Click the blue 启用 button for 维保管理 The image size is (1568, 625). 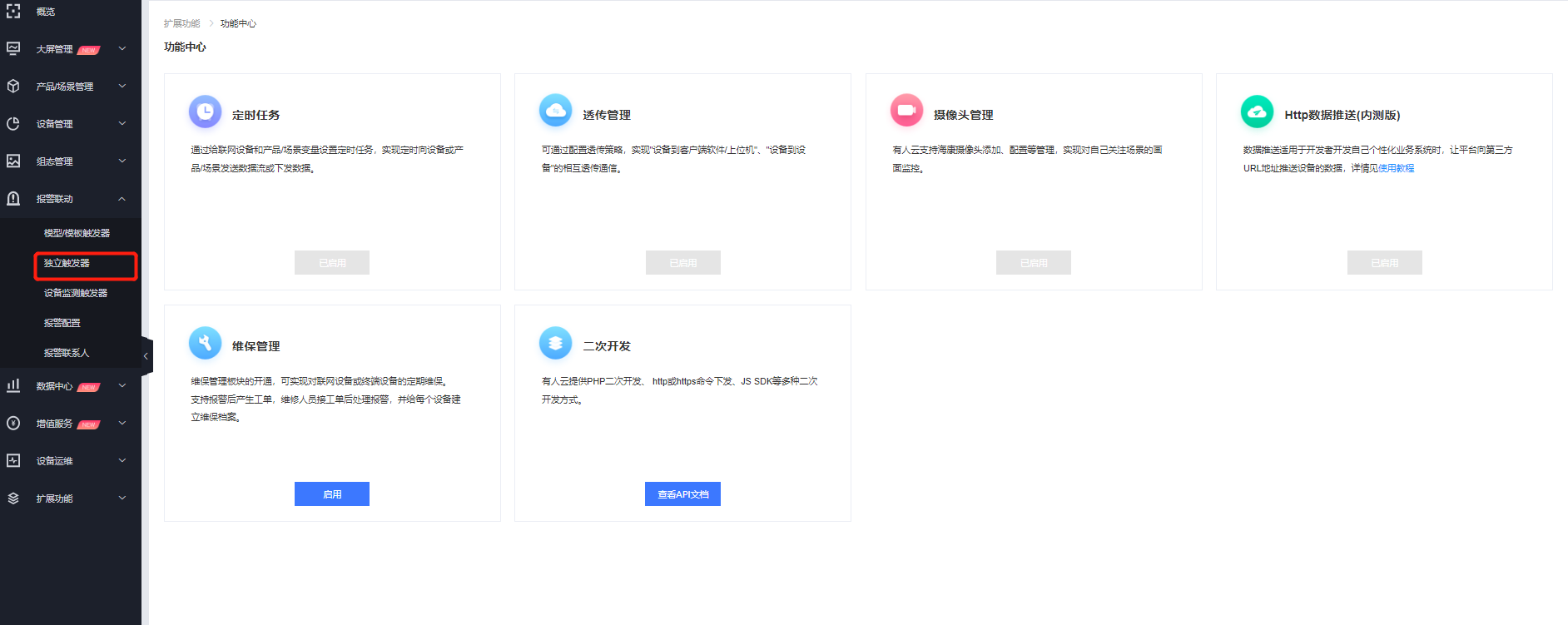(x=332, y=494)
